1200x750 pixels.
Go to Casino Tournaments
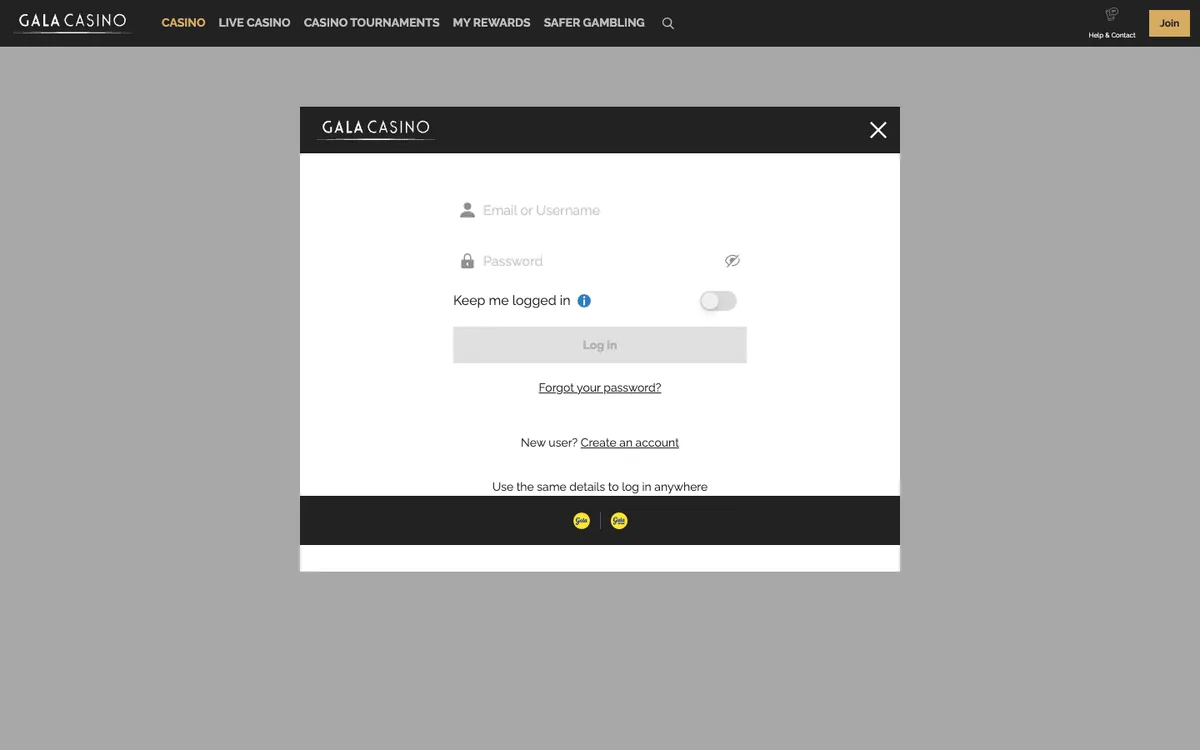point(371,23)
